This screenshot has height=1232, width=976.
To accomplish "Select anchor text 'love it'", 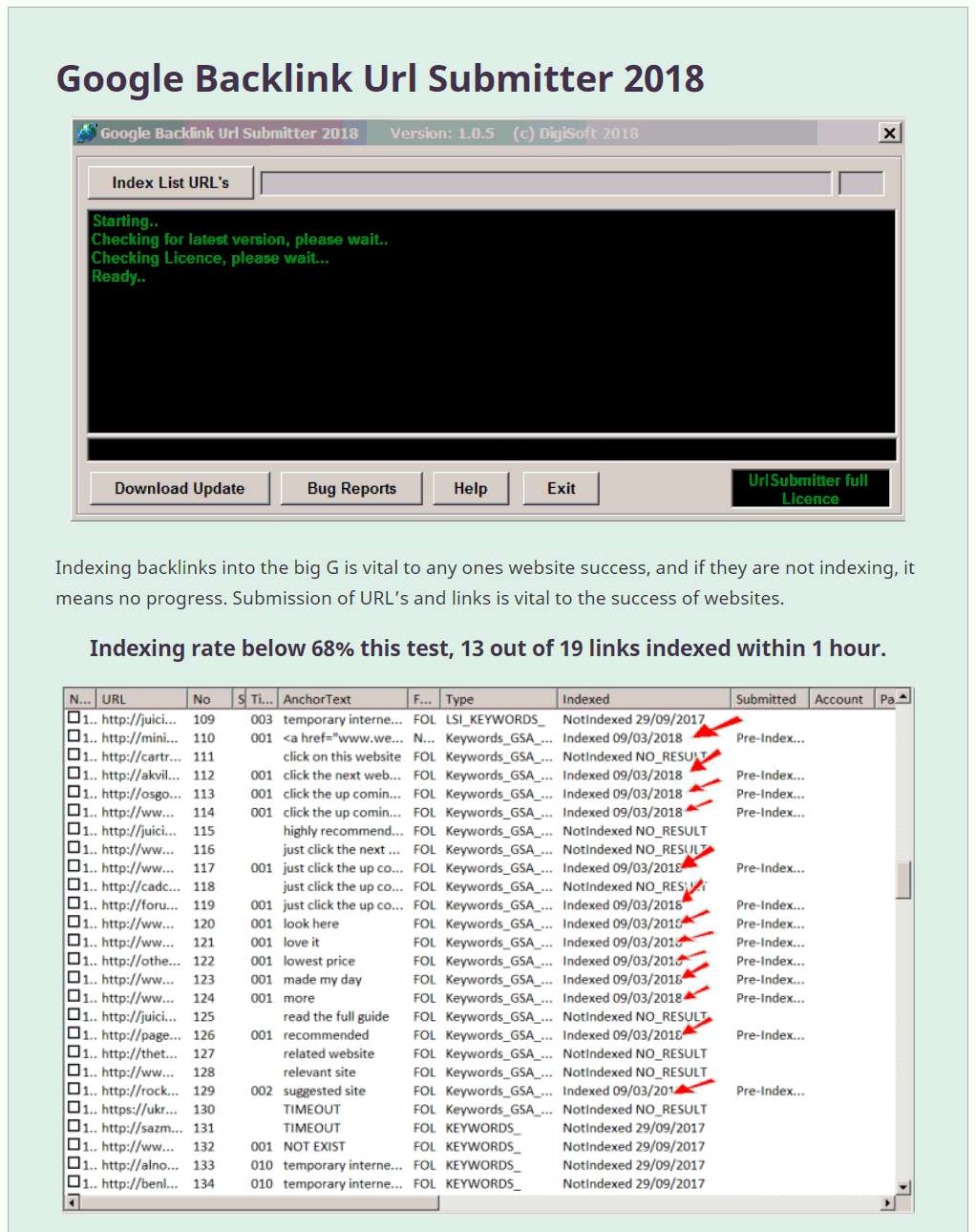I will pos(302,942).
